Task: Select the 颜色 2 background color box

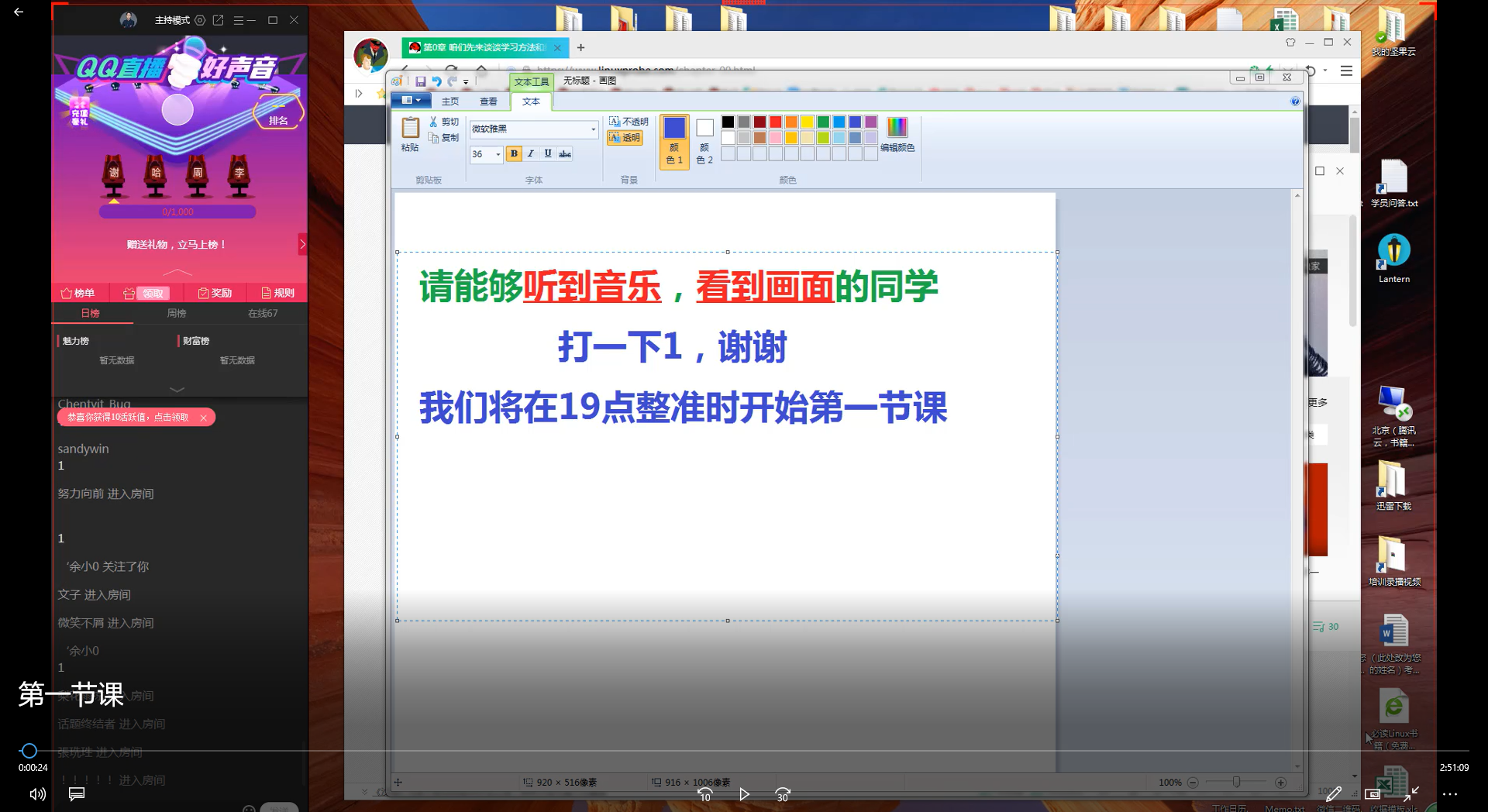Action: point(704,141)
